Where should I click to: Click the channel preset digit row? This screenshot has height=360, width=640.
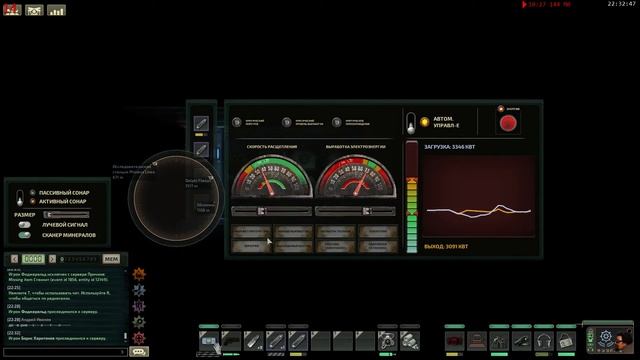[x=78, y=259]
